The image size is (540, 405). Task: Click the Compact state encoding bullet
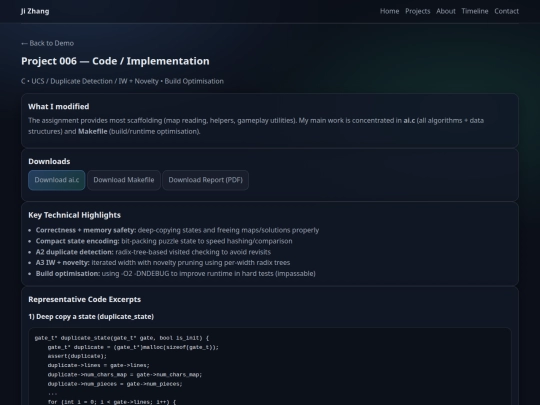click(x=164, y=241)
